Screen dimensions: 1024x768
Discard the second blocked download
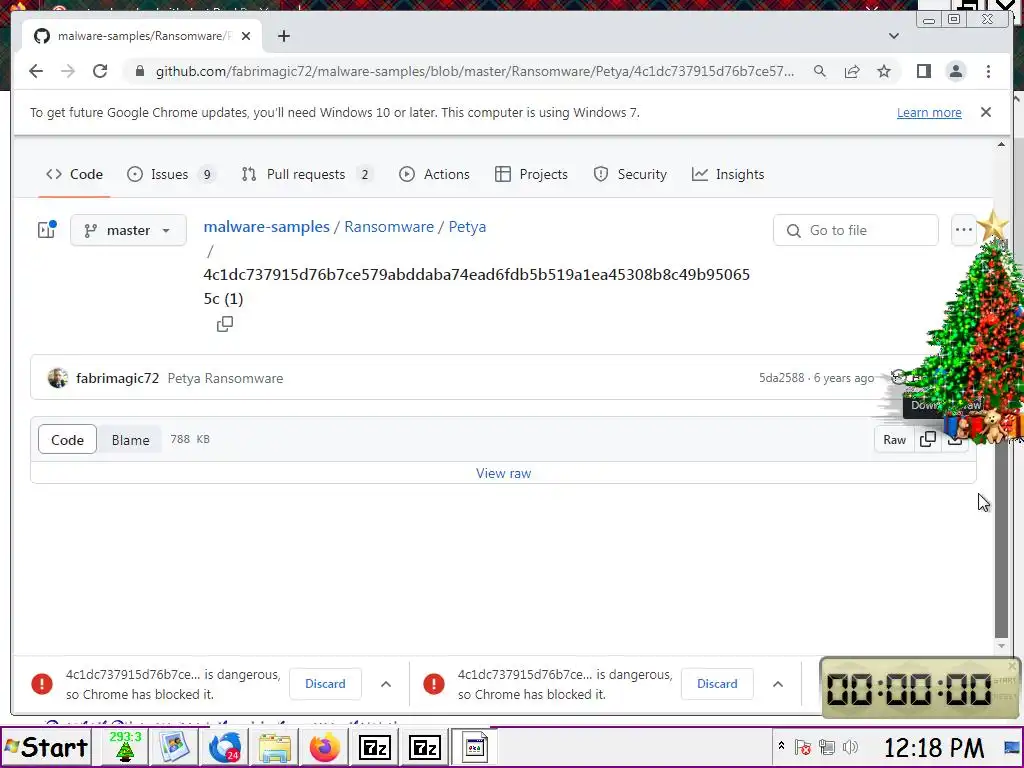click(717, 684)
